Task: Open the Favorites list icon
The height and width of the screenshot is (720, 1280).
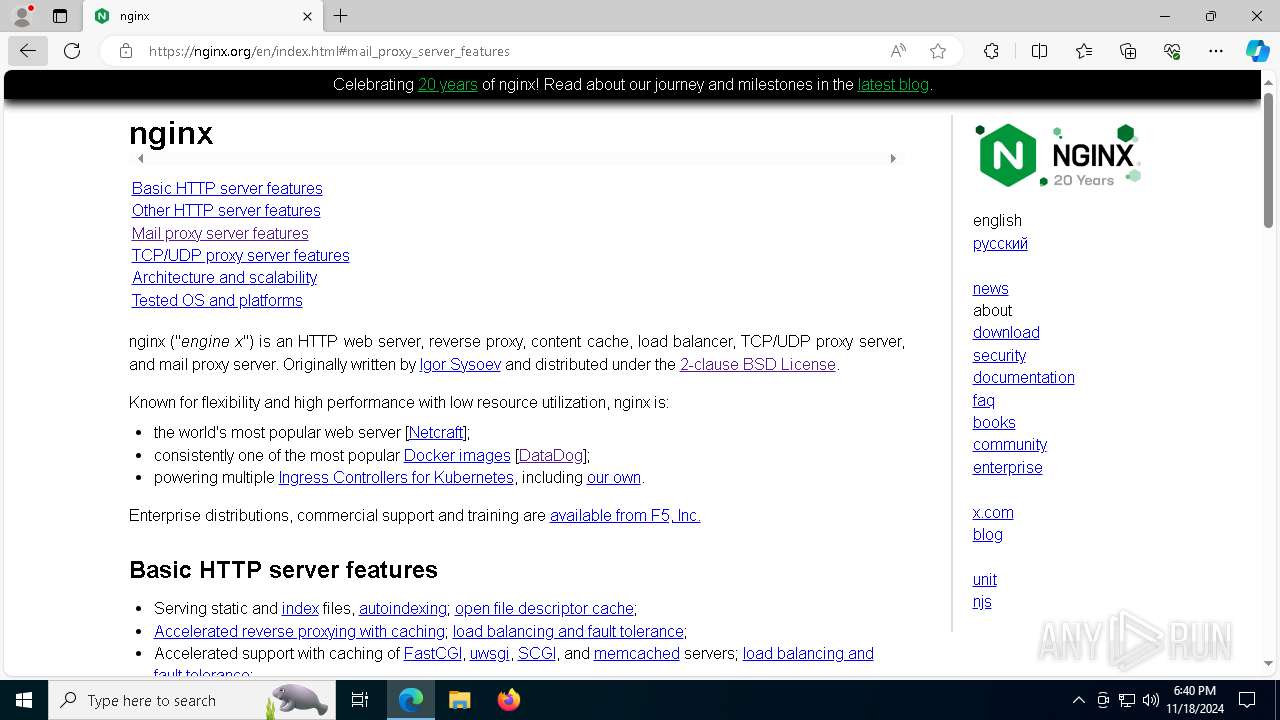Action: click(x=1084, y=51)
